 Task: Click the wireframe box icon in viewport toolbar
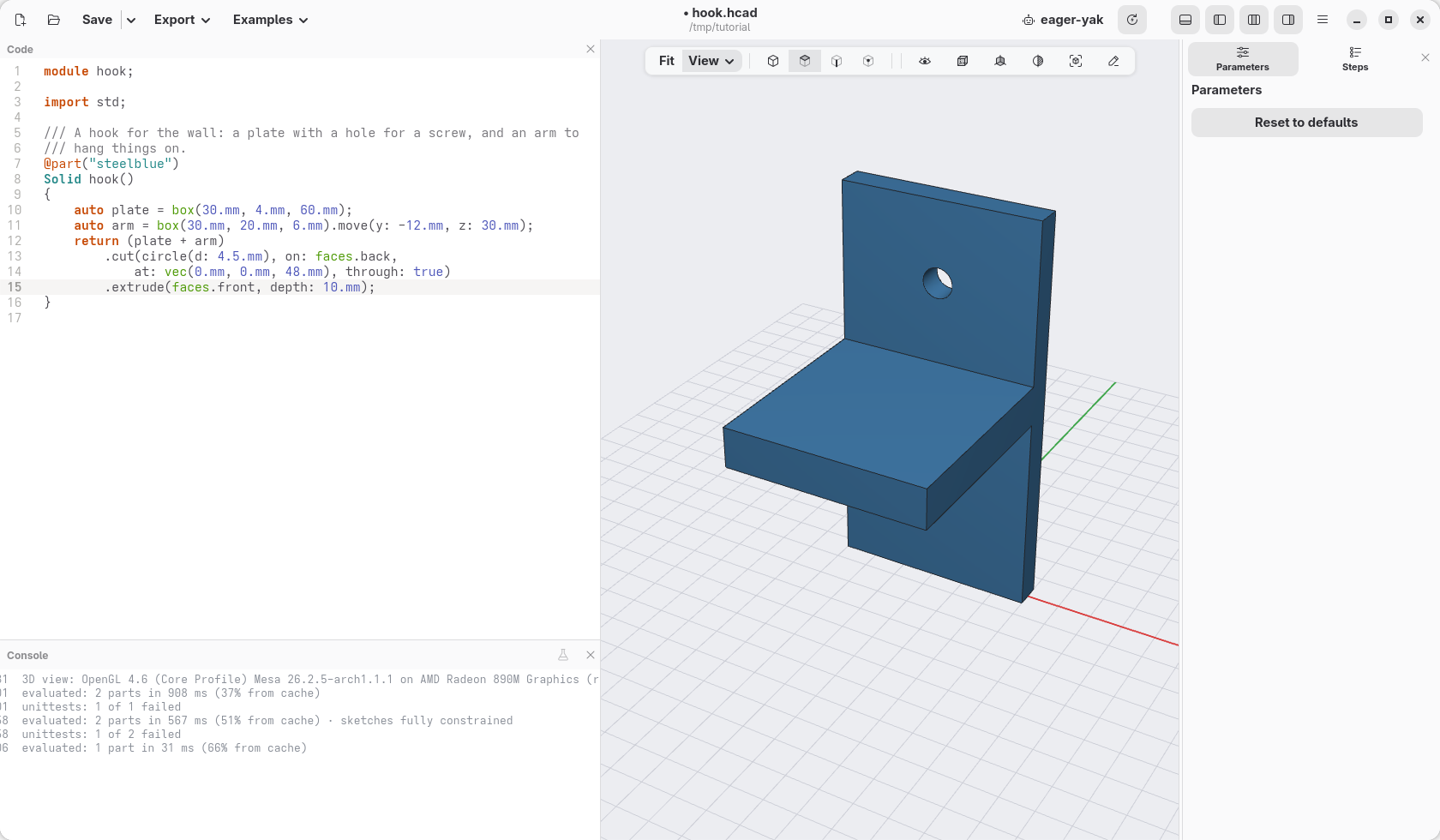[963, 61]
